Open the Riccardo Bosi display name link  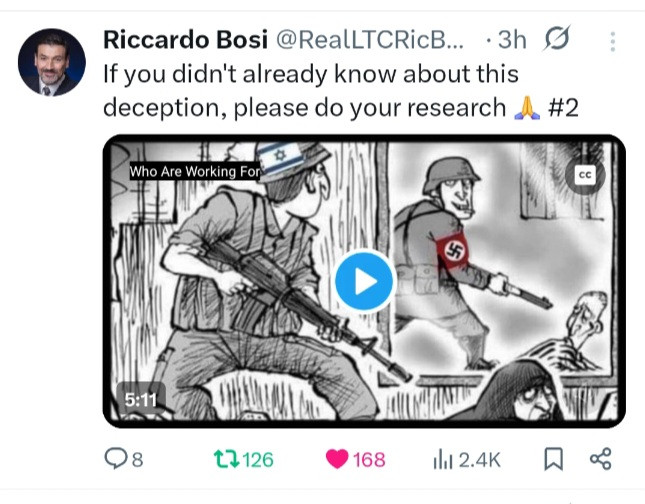[x=185, y=40]
